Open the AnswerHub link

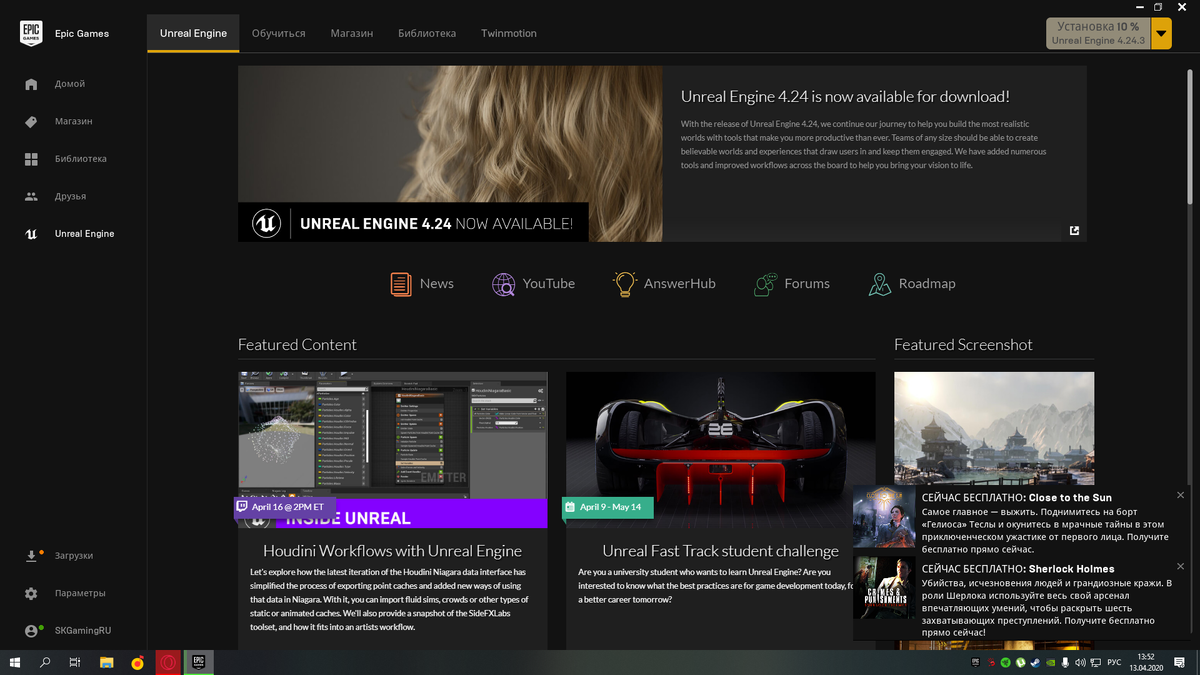point(680,284)
